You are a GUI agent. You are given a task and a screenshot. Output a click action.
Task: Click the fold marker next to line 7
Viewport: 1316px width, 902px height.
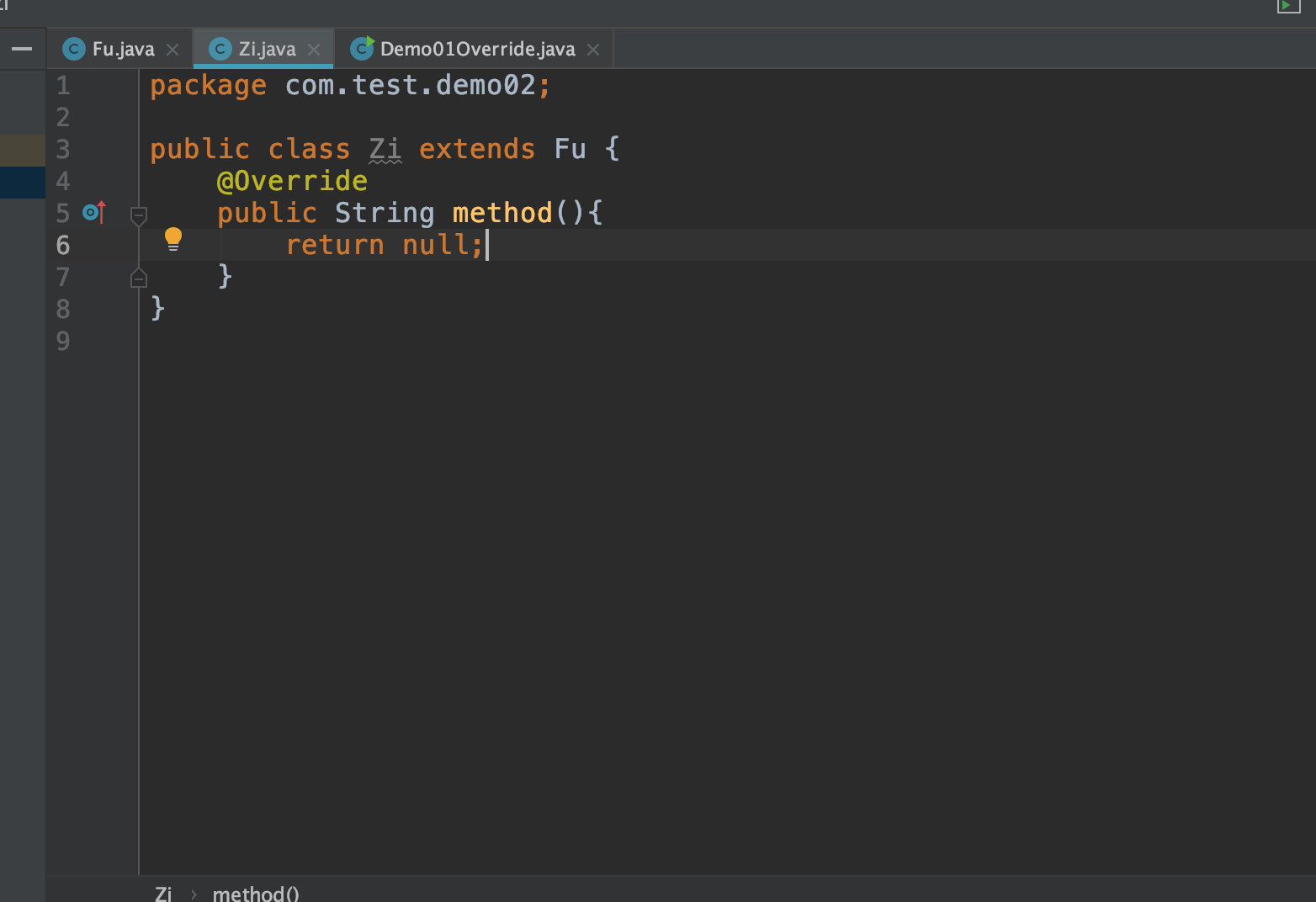(x=138, y=277)
